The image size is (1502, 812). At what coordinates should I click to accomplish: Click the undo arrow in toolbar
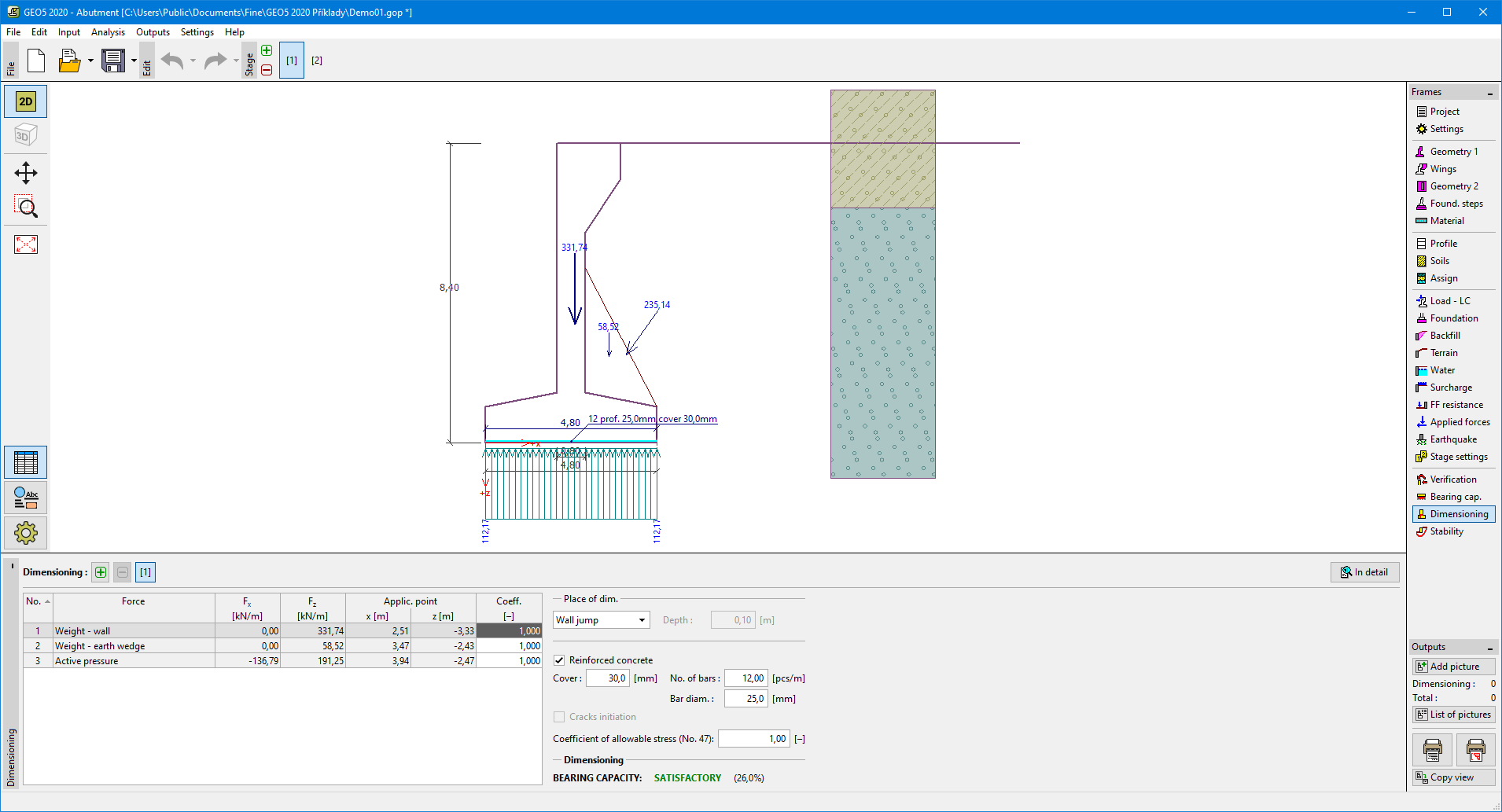[x=172, y=61]
